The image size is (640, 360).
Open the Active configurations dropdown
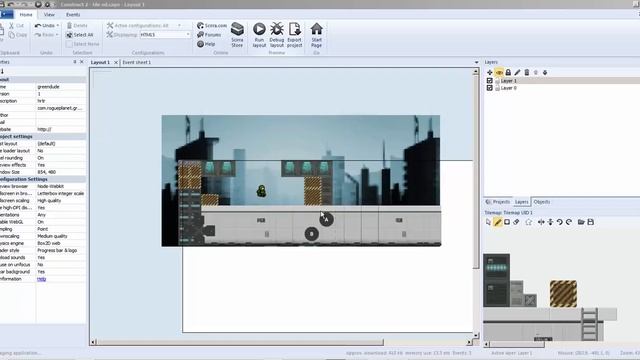[x=179, y=25]
